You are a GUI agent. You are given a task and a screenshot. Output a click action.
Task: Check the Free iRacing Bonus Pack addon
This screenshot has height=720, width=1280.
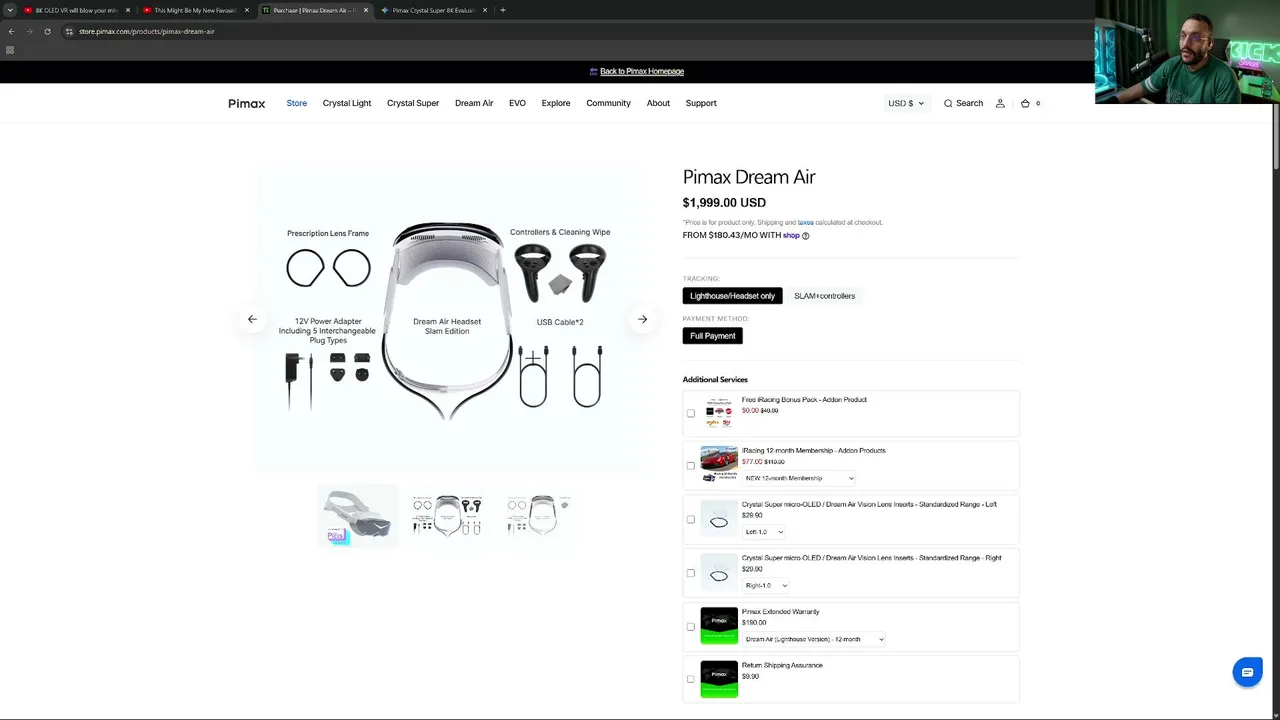690,413
